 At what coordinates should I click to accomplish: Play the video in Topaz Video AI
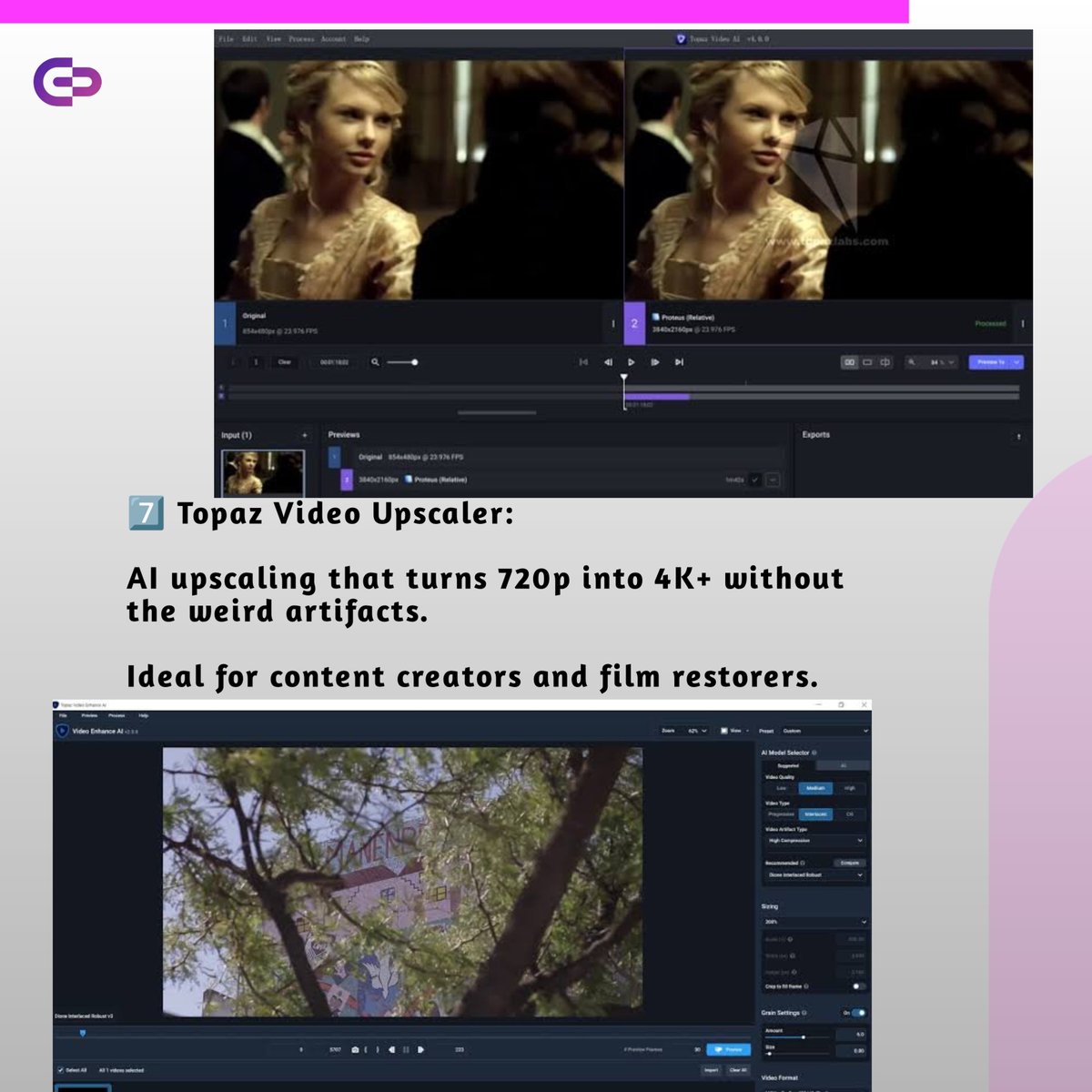point(632,362)
